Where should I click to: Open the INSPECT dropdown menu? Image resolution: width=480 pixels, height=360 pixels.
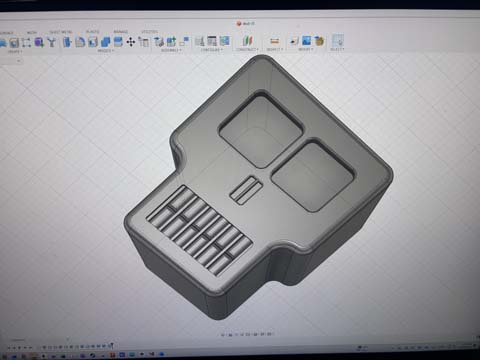pos(275,49)
